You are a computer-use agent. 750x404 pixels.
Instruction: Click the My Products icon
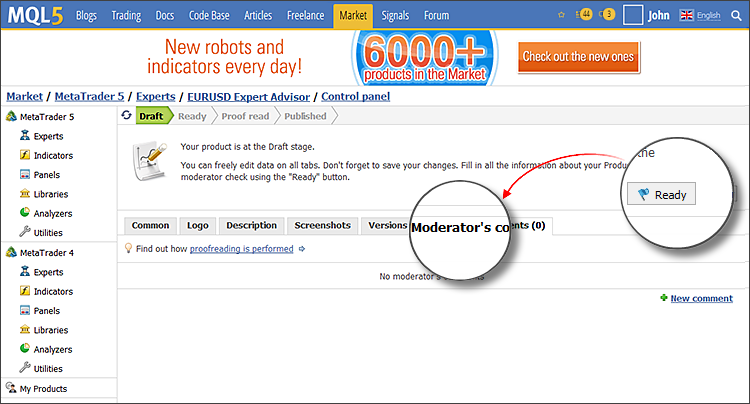(11, 387)
